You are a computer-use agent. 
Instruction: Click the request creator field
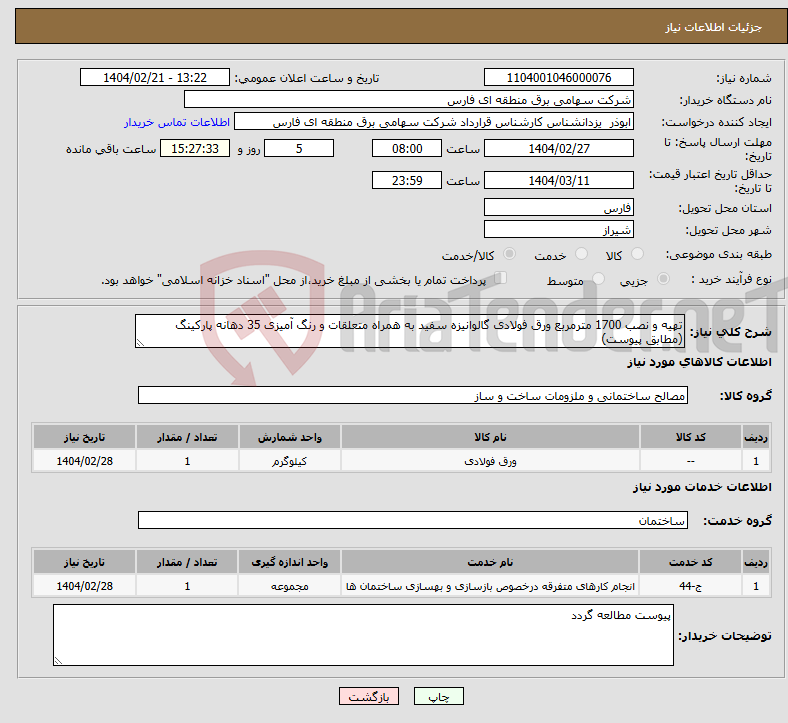(x=434, y=122)
